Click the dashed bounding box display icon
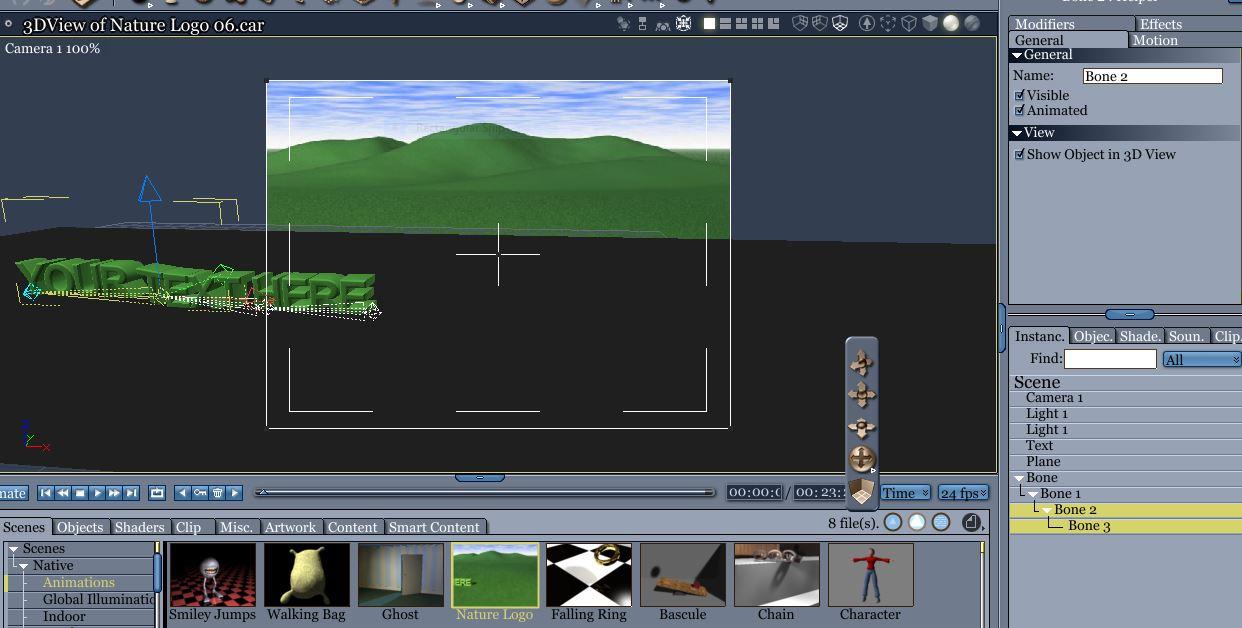This screenshot has width=1242, height=628. (x=887, y=23)
